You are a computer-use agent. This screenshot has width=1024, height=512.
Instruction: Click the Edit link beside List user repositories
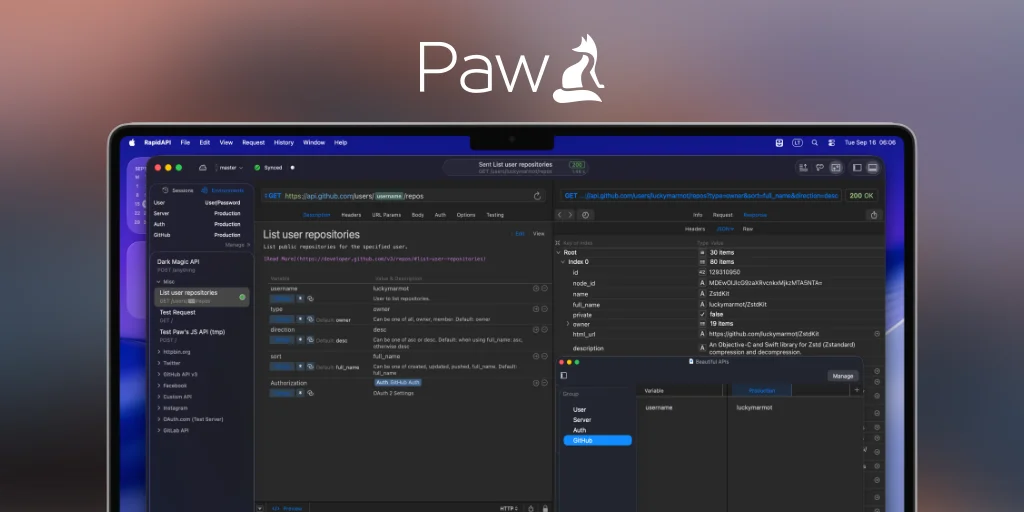point(519,234)
